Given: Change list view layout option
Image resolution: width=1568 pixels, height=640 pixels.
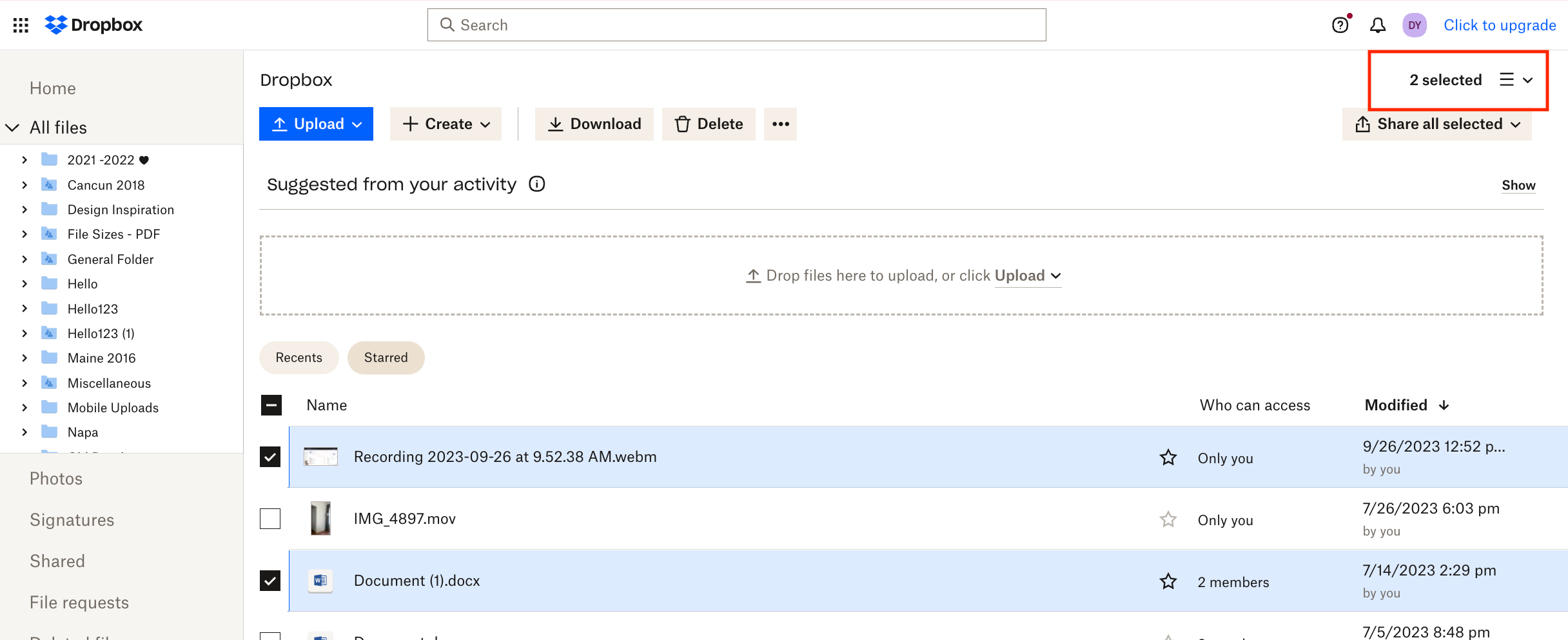Looking at the screenshot, I should click(1516, 80).
